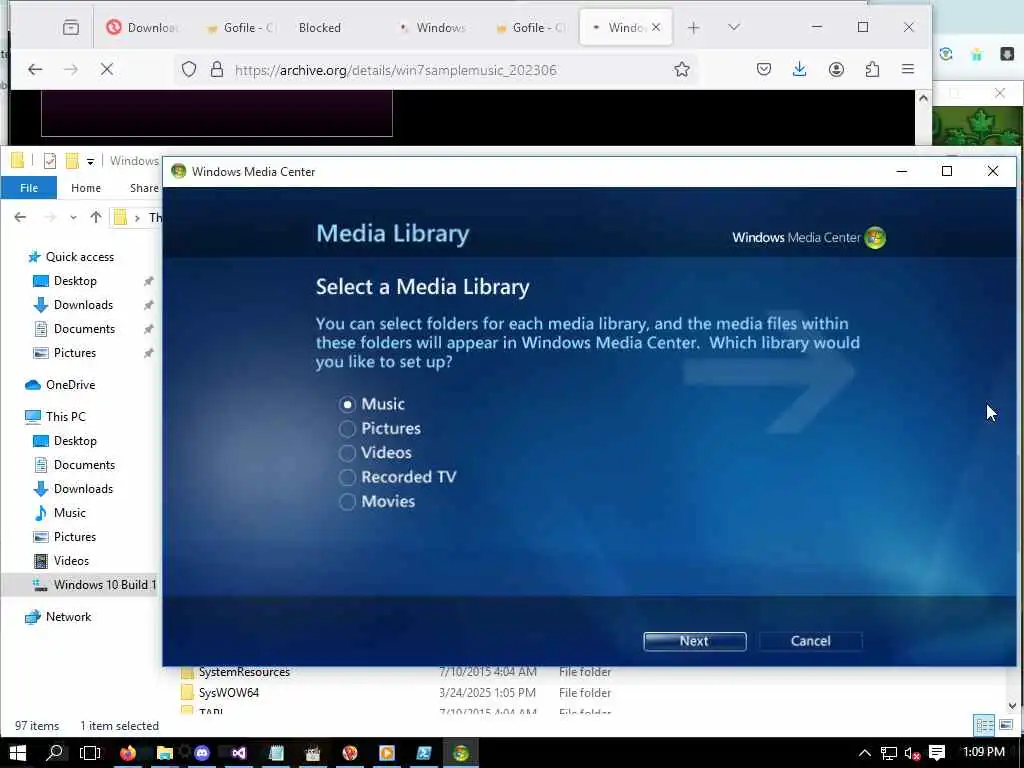Open the Home ribbon tab in Explorer

[86, 188]
